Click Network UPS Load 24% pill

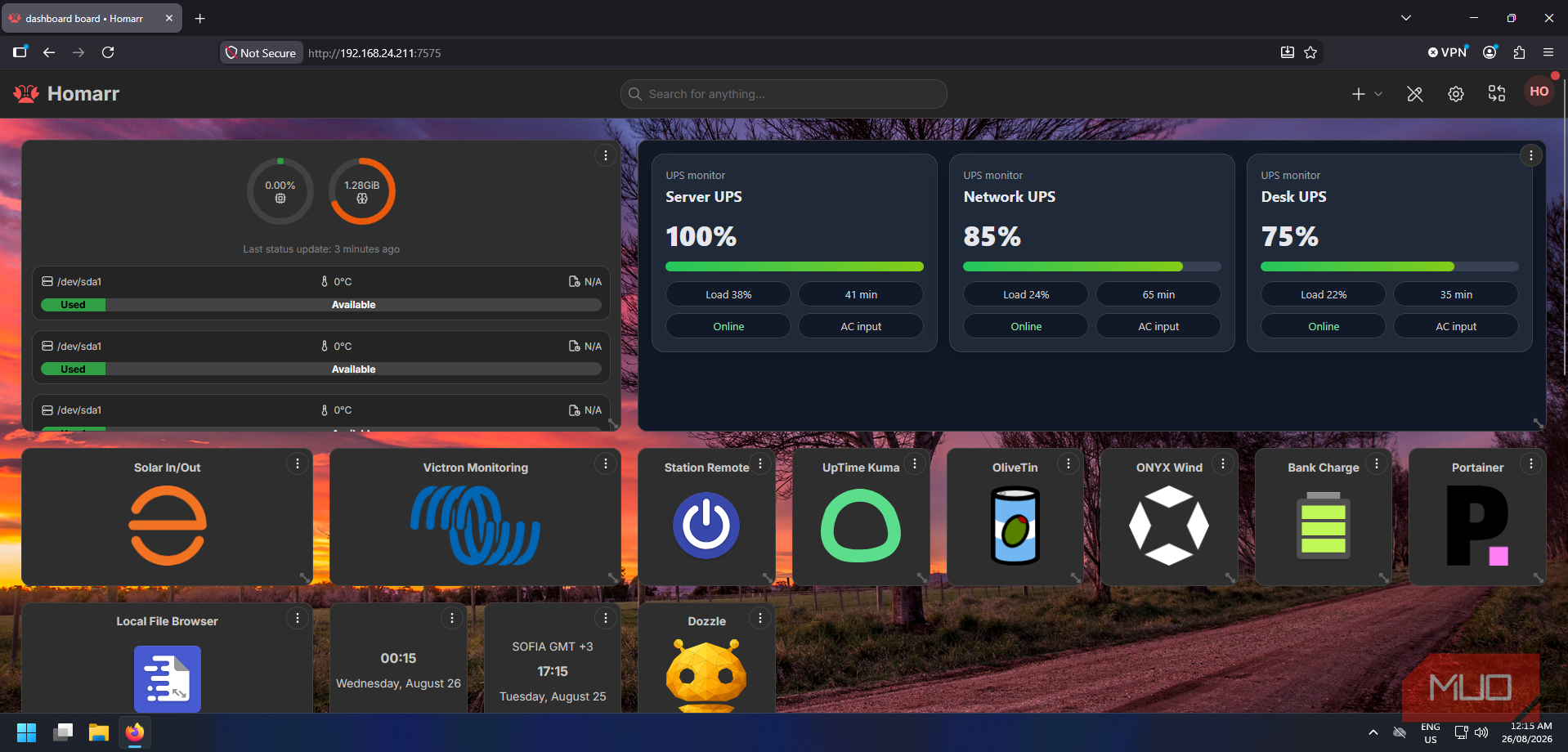(x=1026, y=294)
